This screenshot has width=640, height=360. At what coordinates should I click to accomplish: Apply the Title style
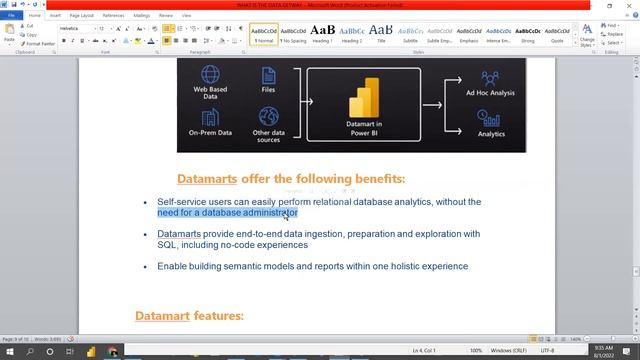point(381,35)
